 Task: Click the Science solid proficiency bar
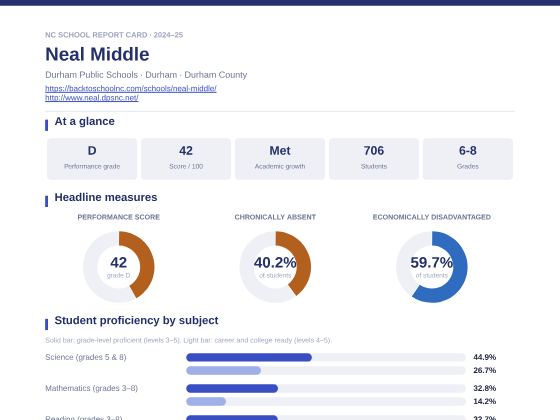(249, 357)
